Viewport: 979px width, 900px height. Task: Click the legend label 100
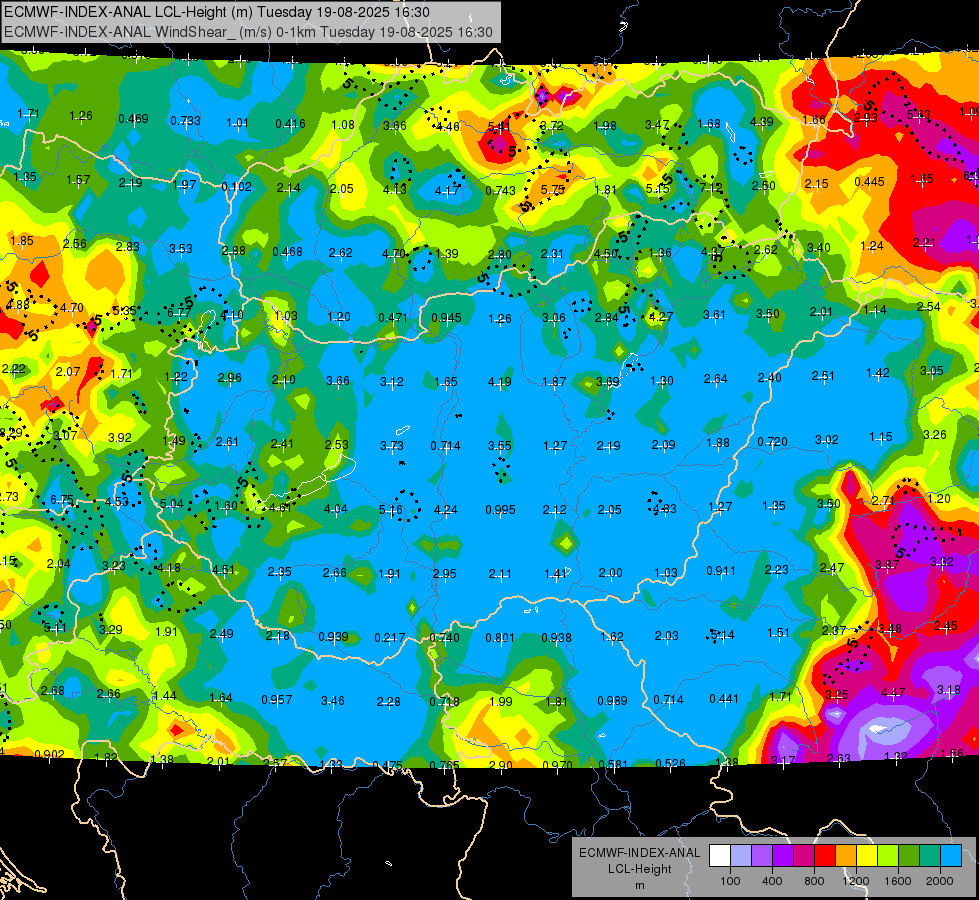[730, 881]
